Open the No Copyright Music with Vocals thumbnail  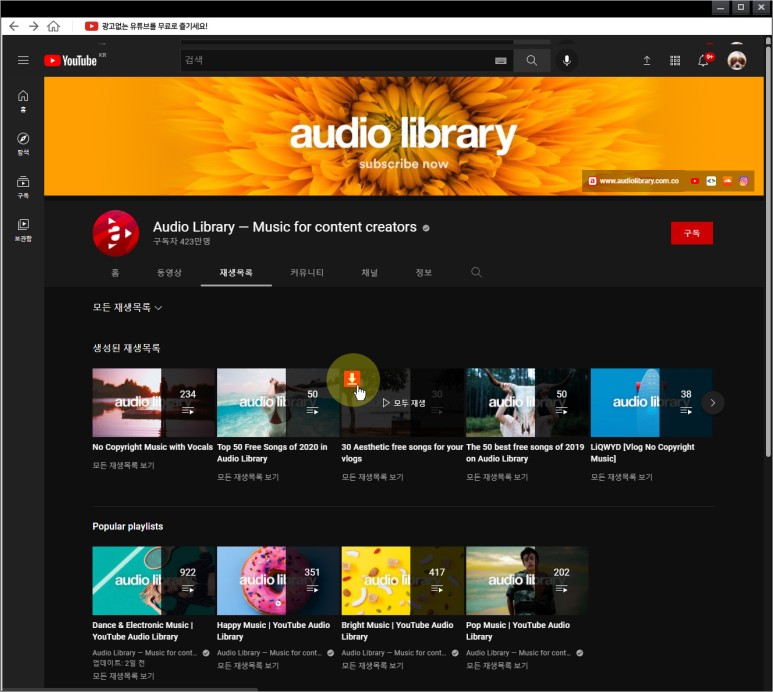pyautogui.click(x=154, y=402)
